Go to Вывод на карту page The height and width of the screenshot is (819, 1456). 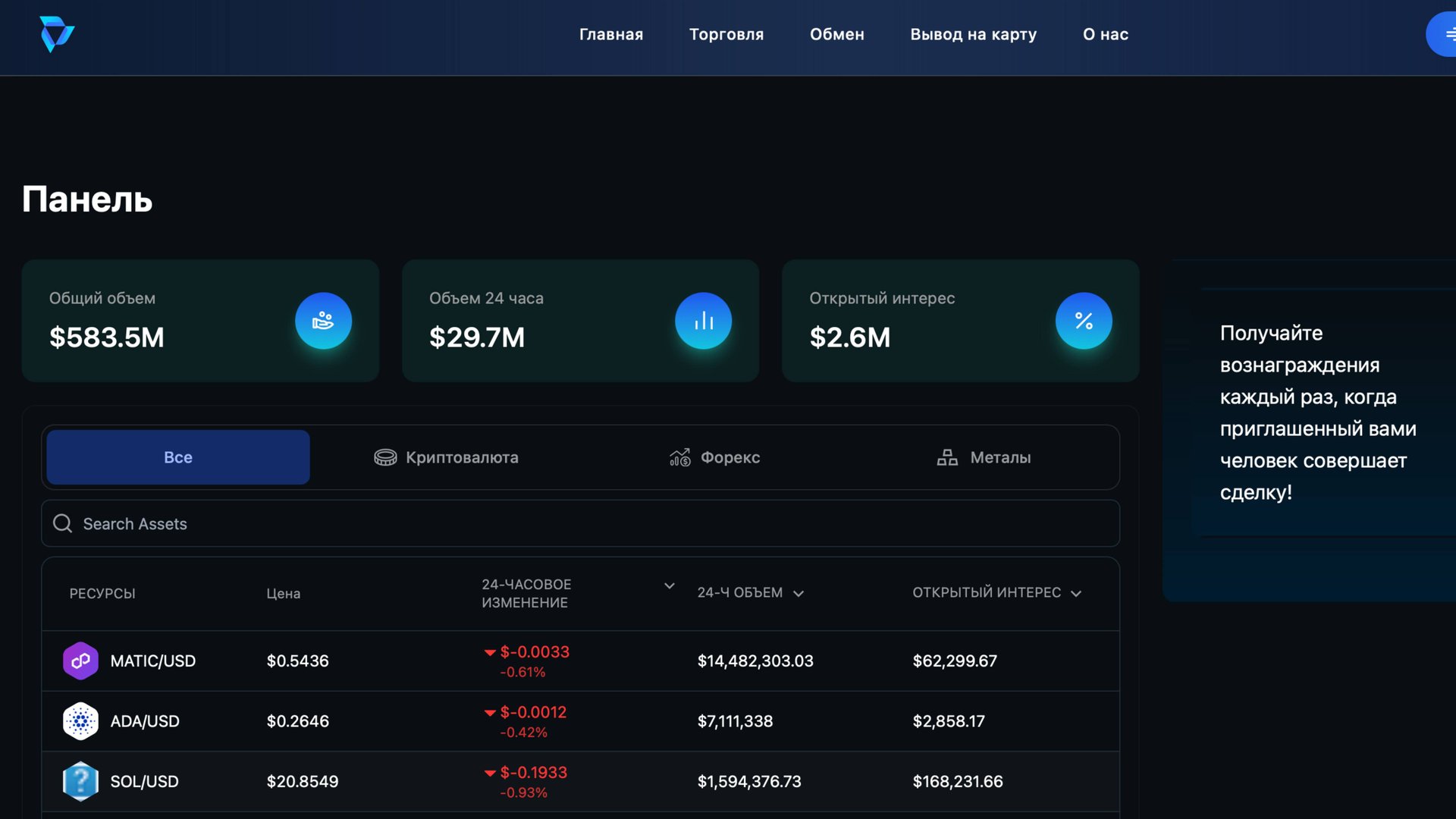pos(973,34)
